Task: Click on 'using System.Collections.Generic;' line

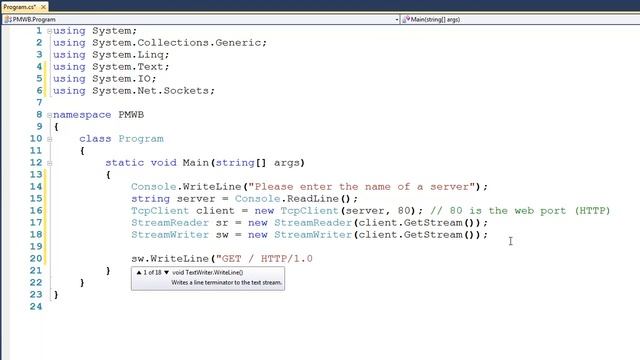Action: 160,43
